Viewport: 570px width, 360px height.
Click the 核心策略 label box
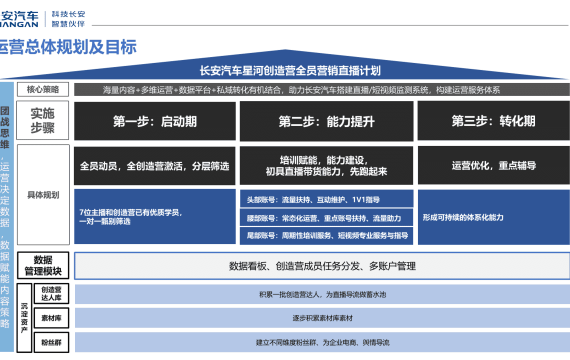tap(43, 89)
